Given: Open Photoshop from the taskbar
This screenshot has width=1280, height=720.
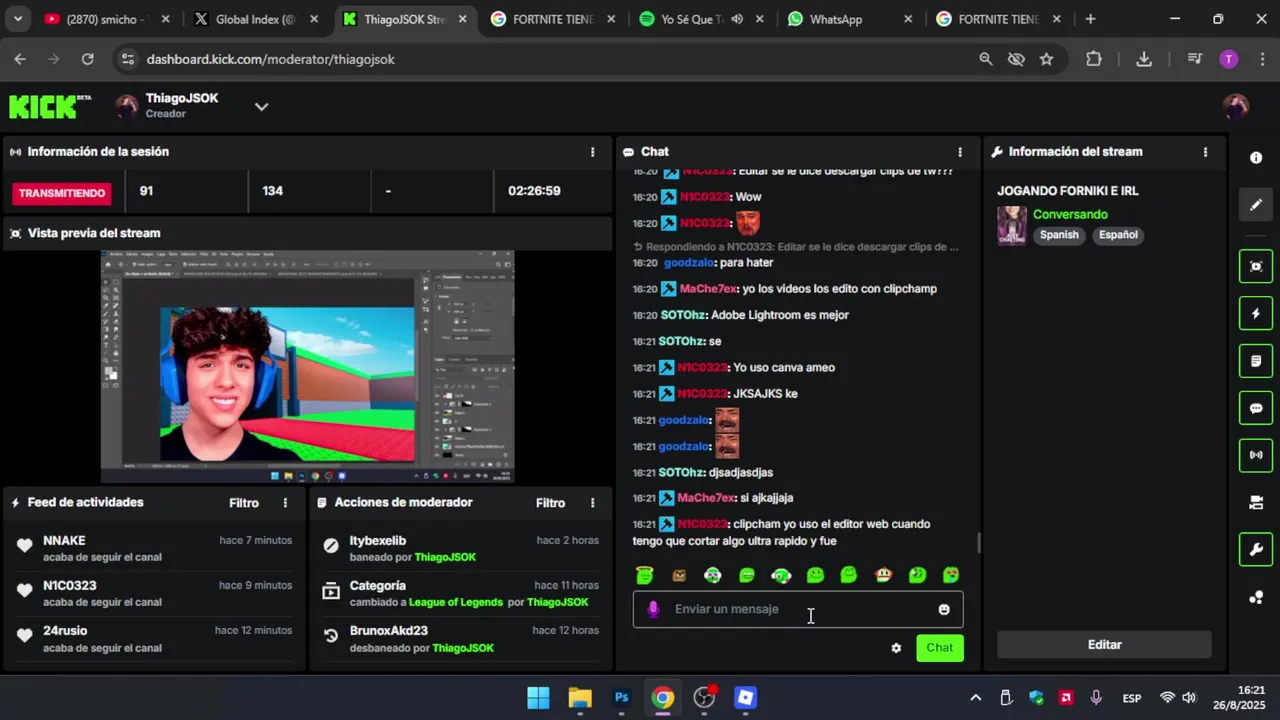Looking at the screenshot, I should click(x=622, y=697).
